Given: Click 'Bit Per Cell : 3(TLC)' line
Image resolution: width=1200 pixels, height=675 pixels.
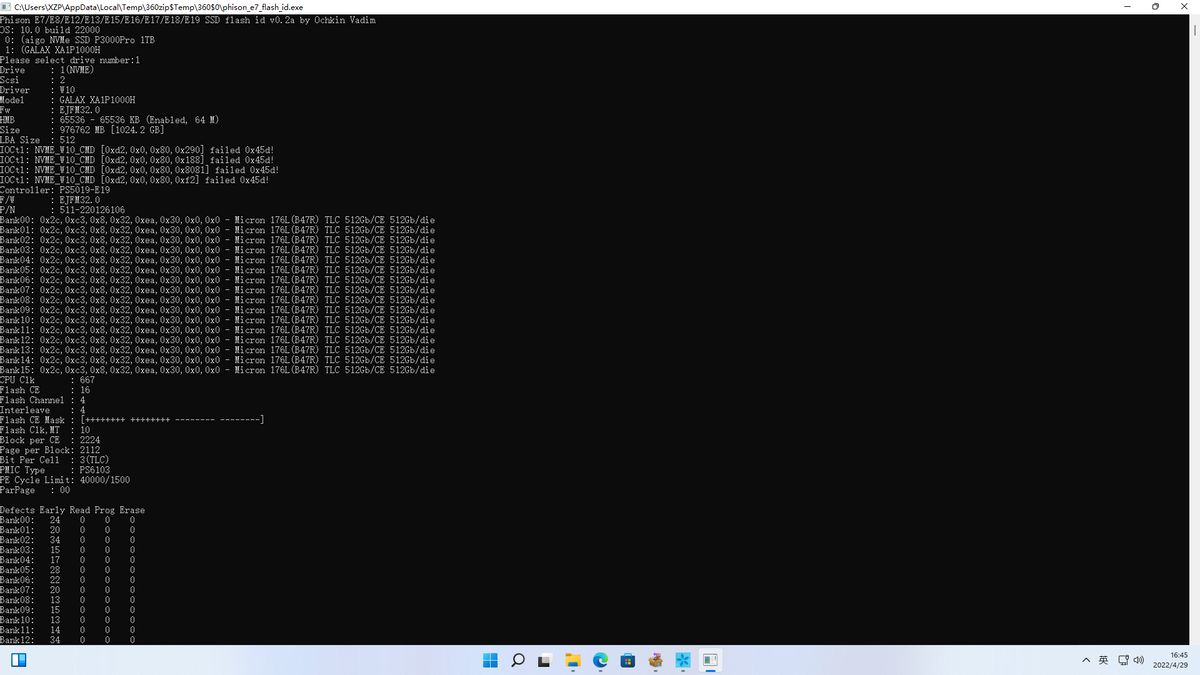Looking at the screenshot, I should (x=55, y=460).
